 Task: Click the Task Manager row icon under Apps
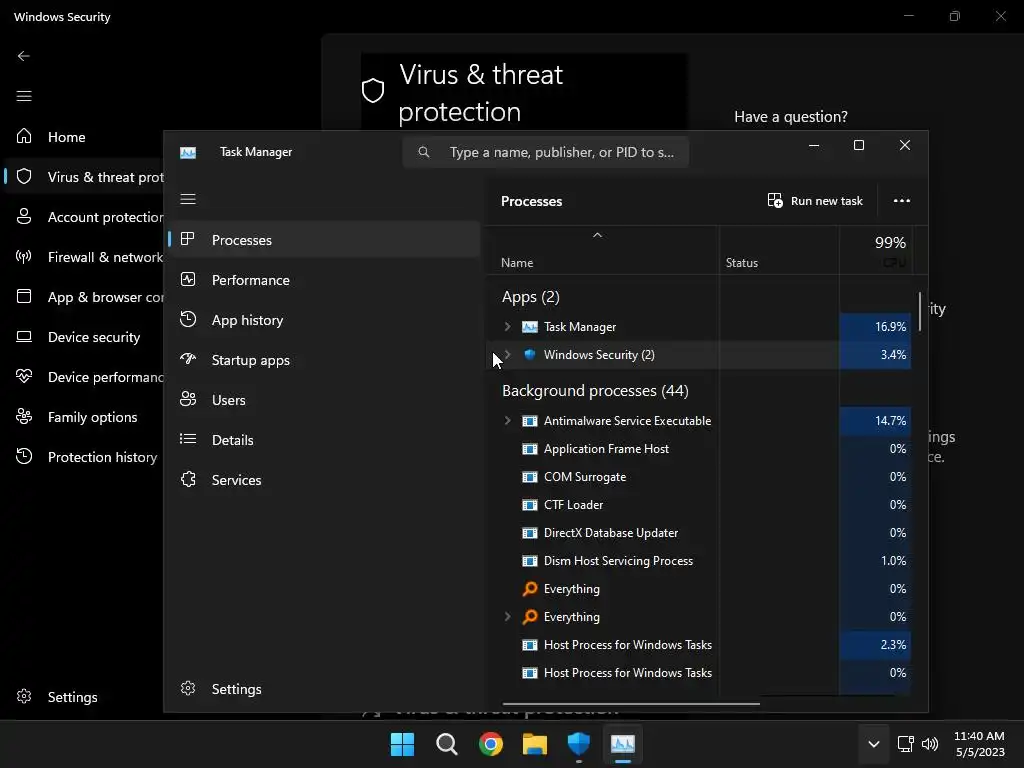[530, 327]
